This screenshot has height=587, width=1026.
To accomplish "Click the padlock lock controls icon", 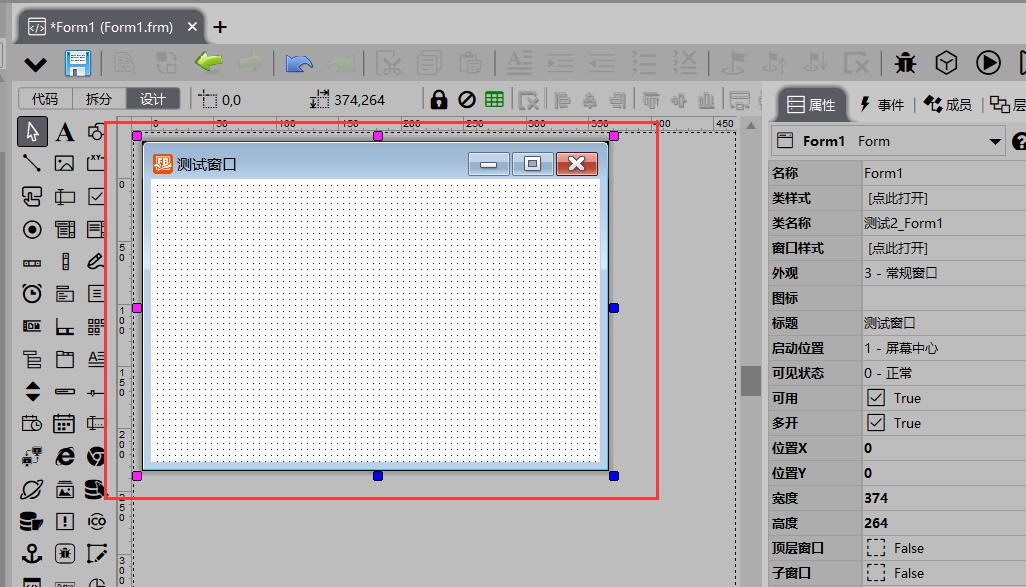I will coord(438,99).
